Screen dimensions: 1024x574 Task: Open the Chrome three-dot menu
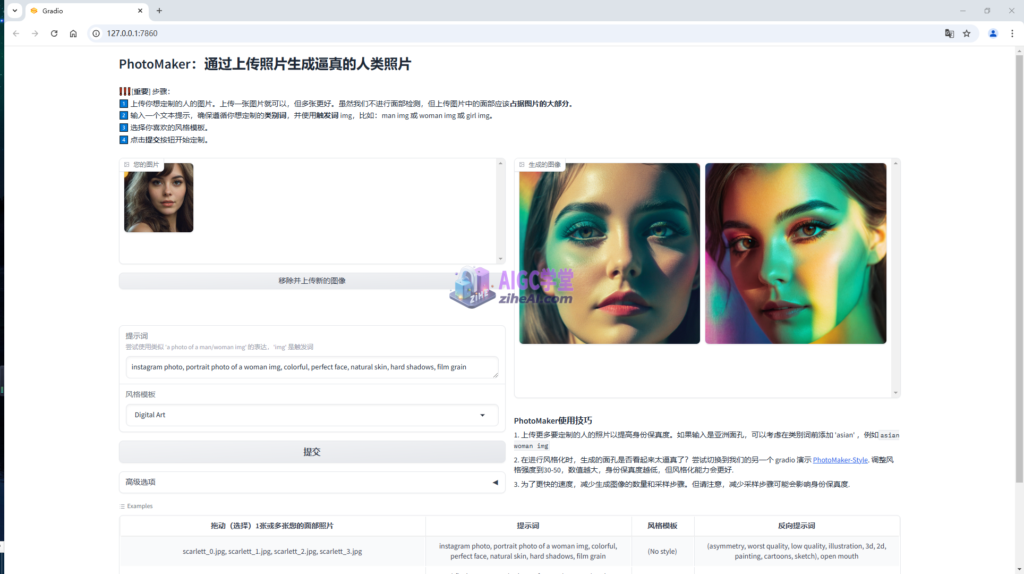pos(1012,33)
